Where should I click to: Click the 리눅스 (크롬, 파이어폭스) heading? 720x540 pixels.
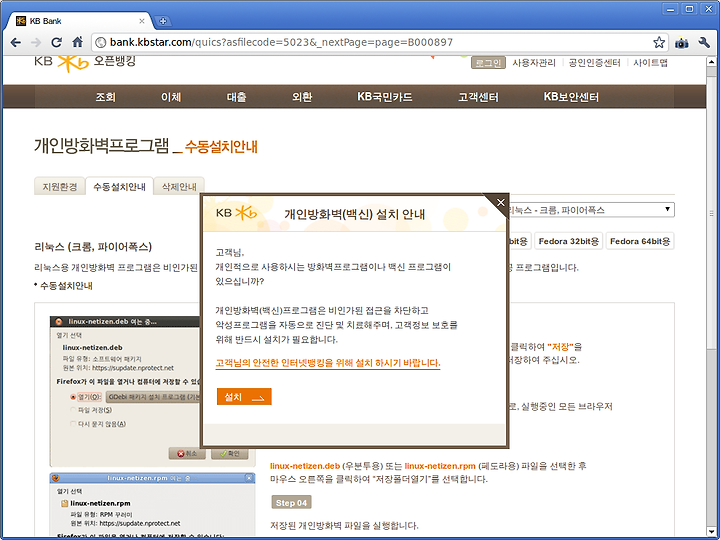[93, 247]
